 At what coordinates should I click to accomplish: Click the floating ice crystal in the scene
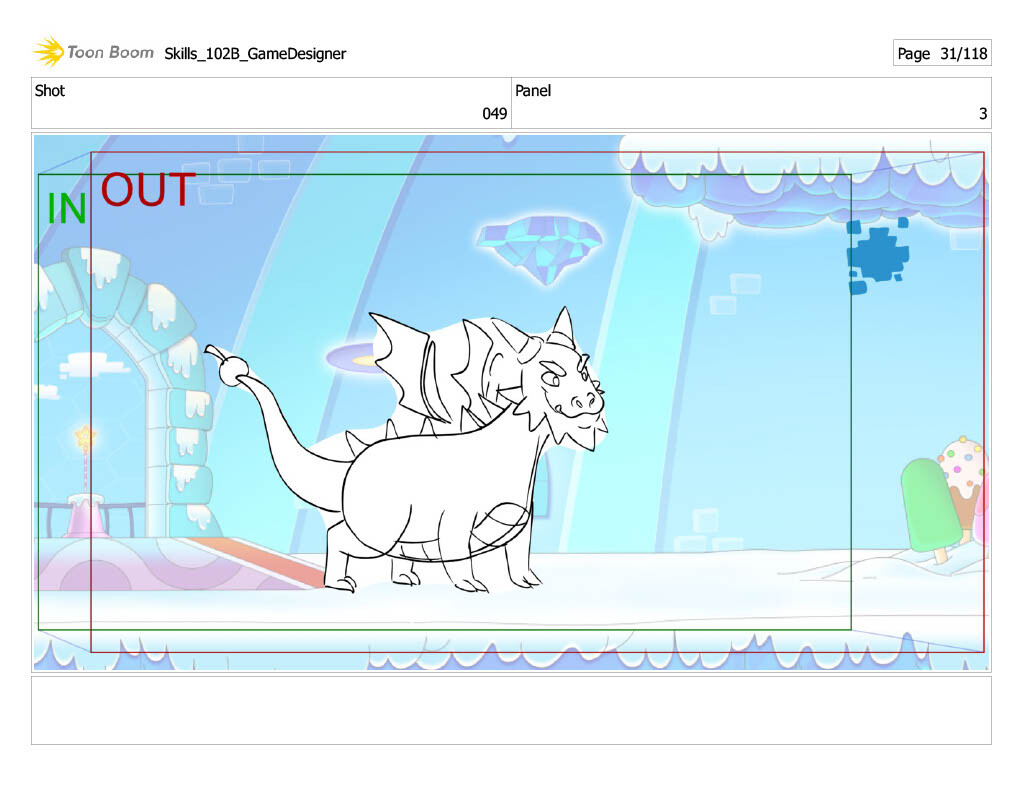pyautogui.click(x=539, y=250)
